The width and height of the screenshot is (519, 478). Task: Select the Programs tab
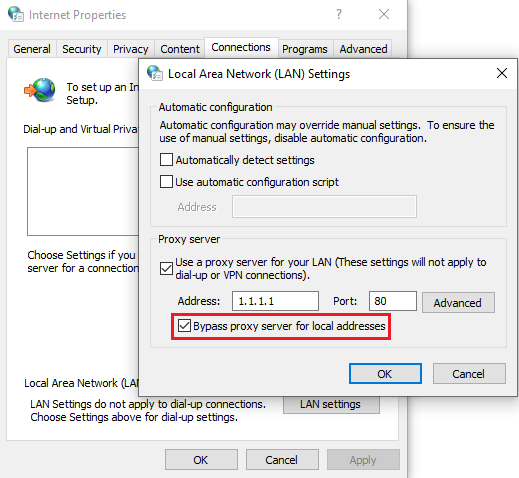click(305, 49)
